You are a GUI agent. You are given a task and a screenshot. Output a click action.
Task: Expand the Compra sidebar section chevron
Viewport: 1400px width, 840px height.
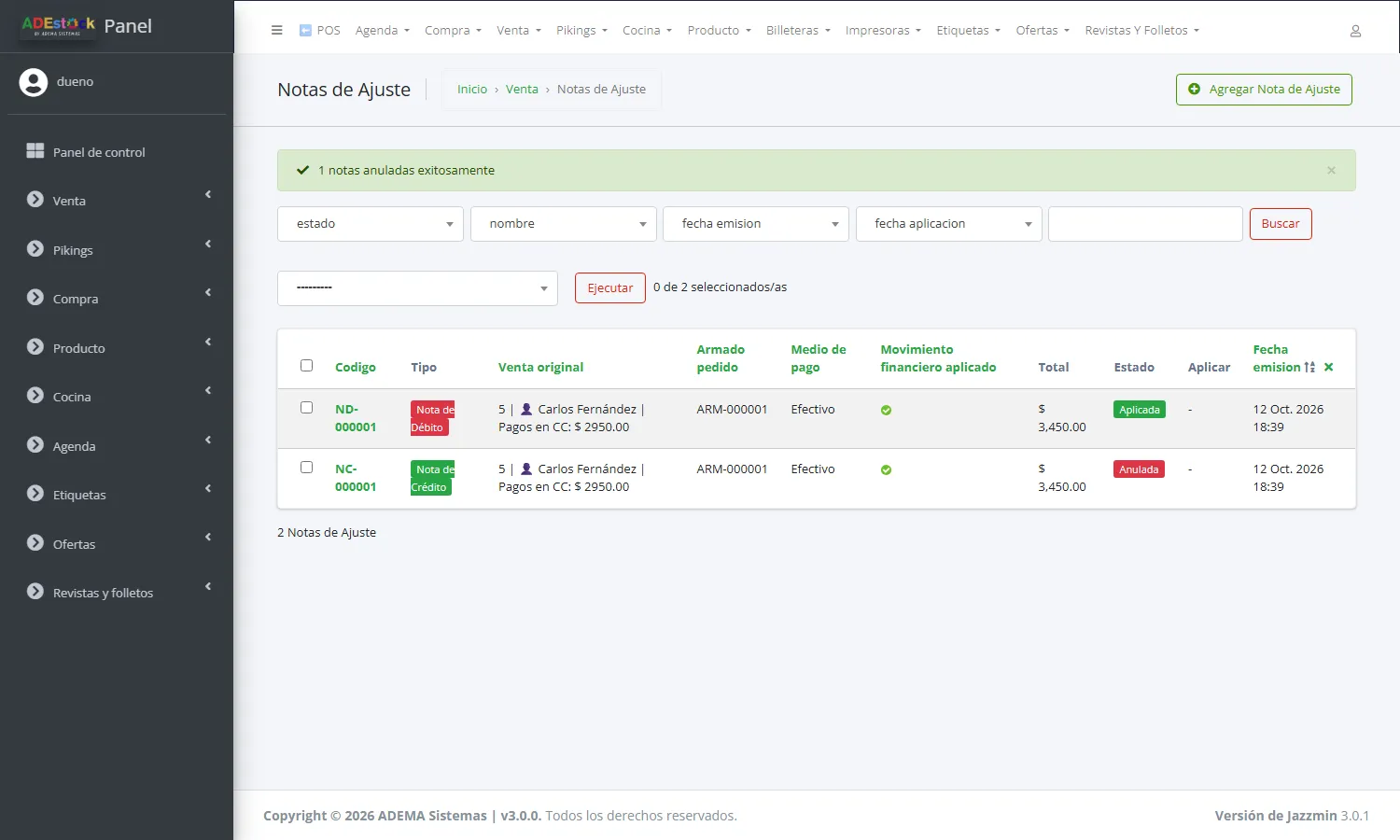point(208,292)
